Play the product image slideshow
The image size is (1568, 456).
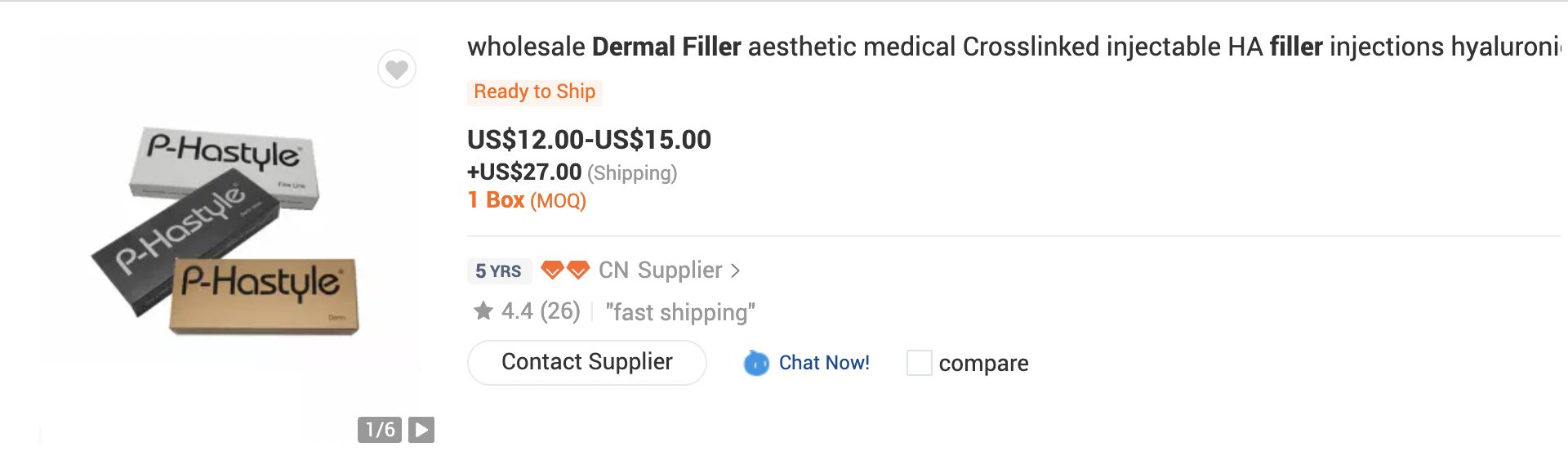[421, 430]
